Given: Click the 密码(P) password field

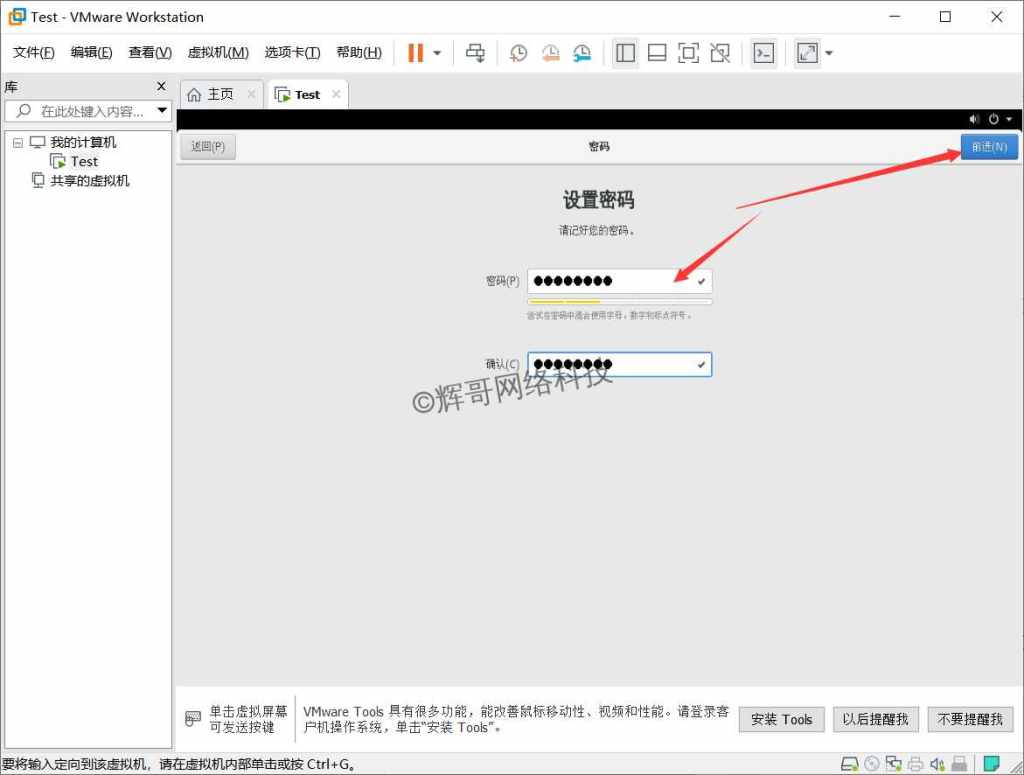Looking at the screenshot, I should 619,281.
